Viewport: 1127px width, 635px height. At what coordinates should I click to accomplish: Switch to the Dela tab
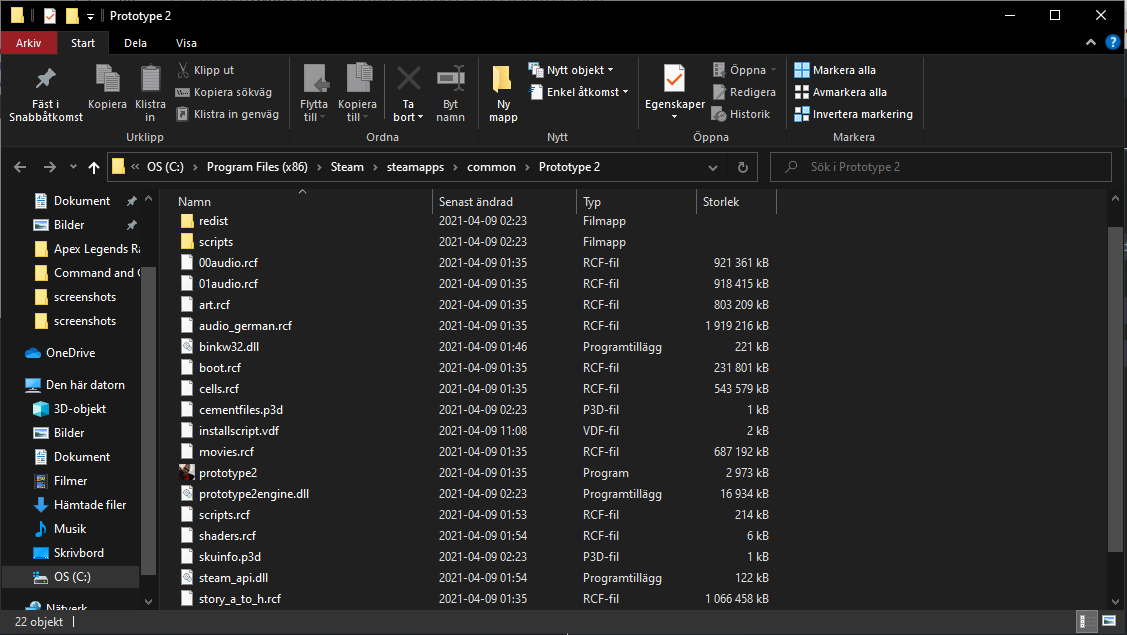[135, 43]
